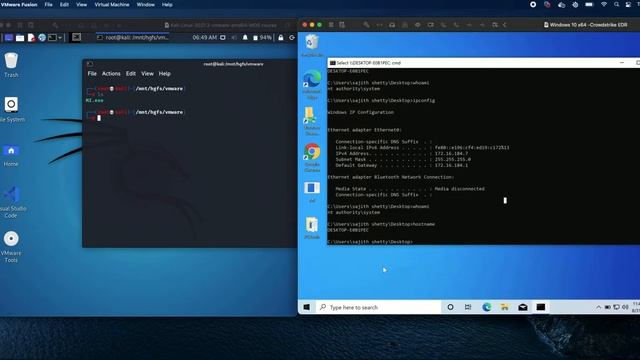
Task: Collapse the Windows VM toolbar chevron arrow
Action: tap(505, 25)
